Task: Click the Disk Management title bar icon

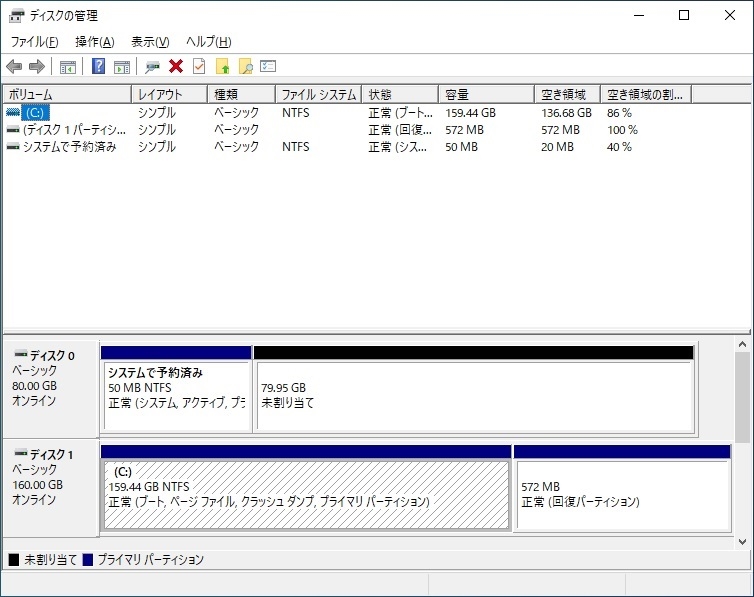Action: 16,16
